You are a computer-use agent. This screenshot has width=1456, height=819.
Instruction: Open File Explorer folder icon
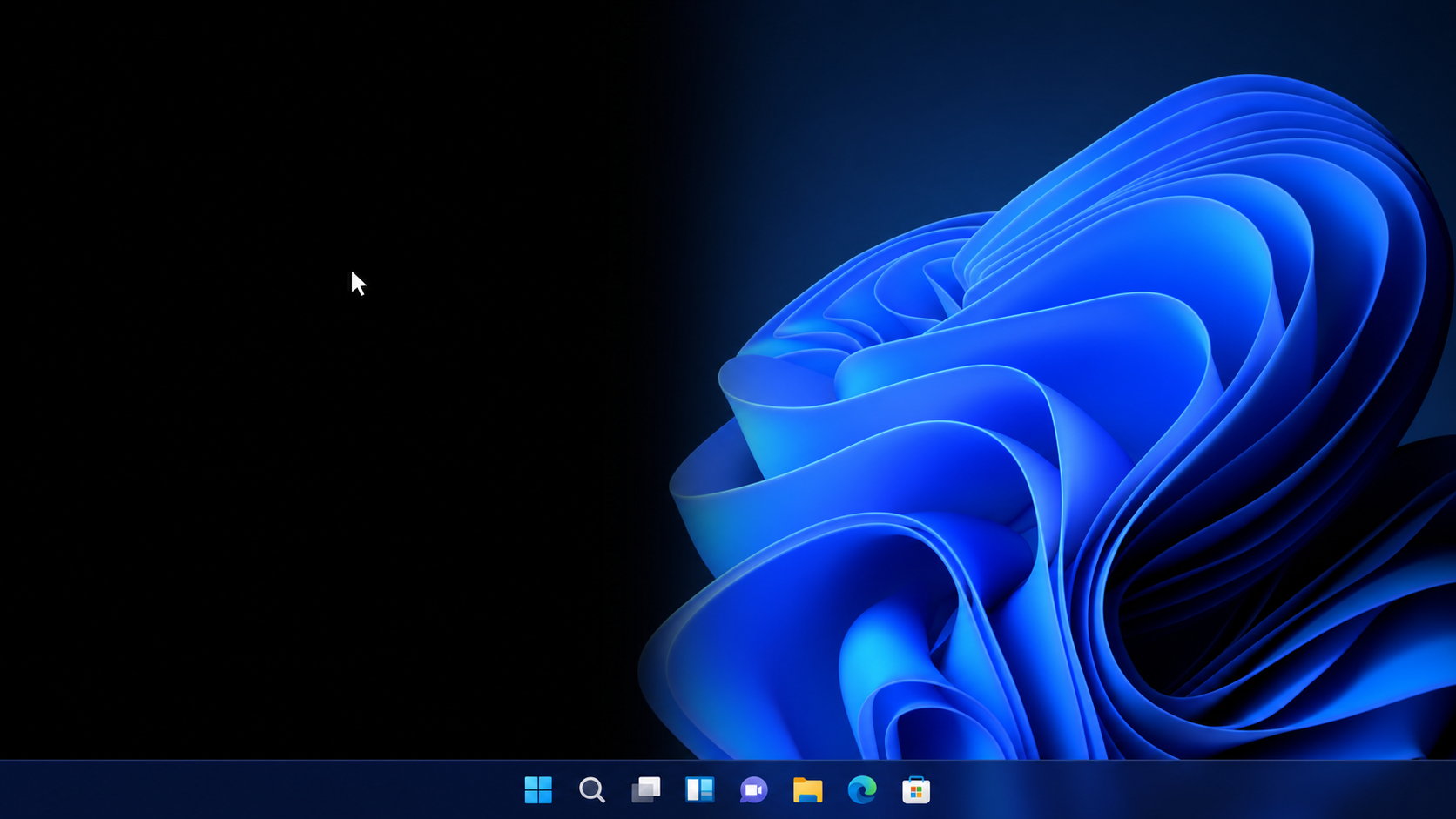pyautogui.click(x=808, y=789)
